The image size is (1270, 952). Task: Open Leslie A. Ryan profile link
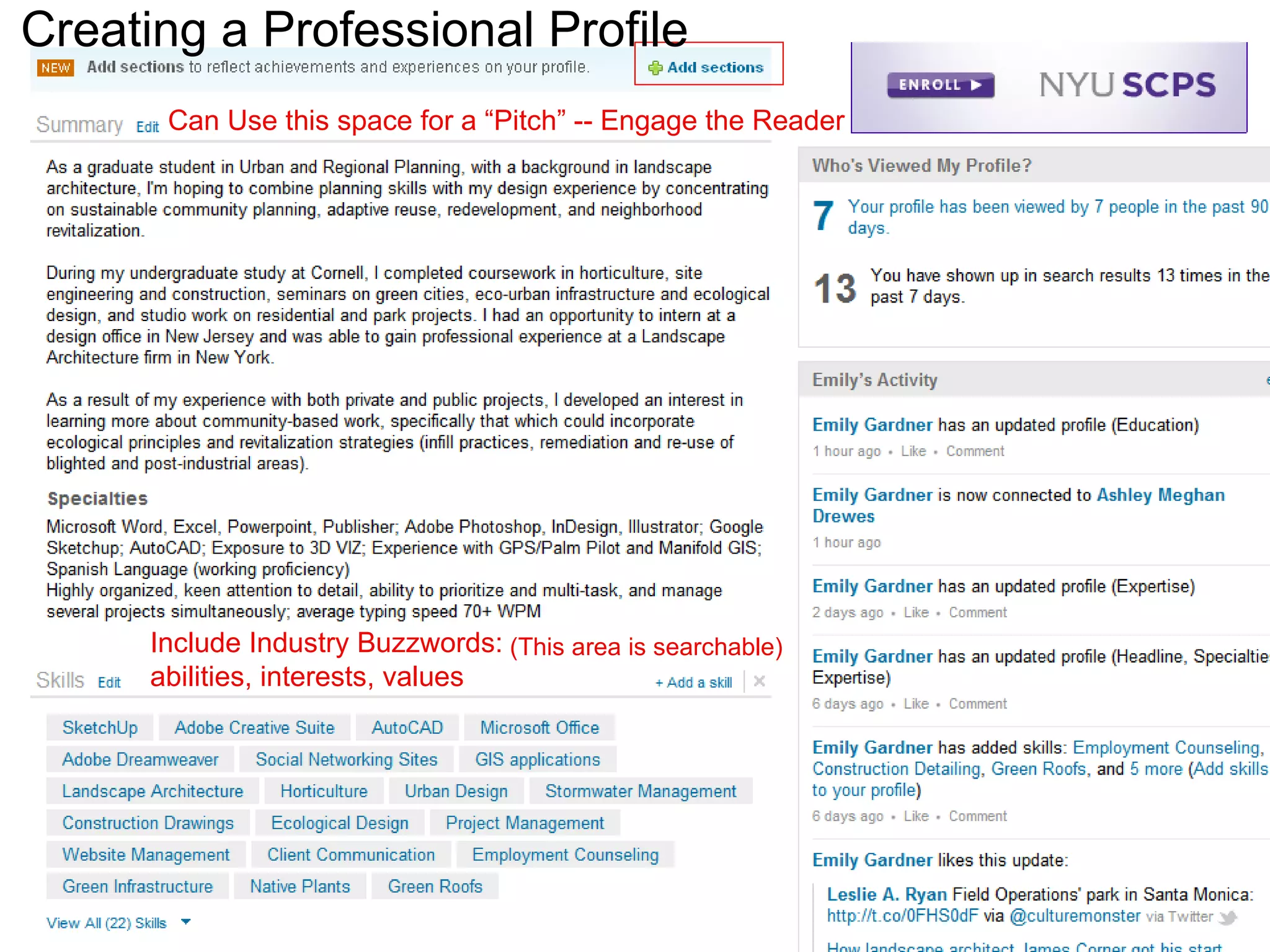[x=886, y=894]
